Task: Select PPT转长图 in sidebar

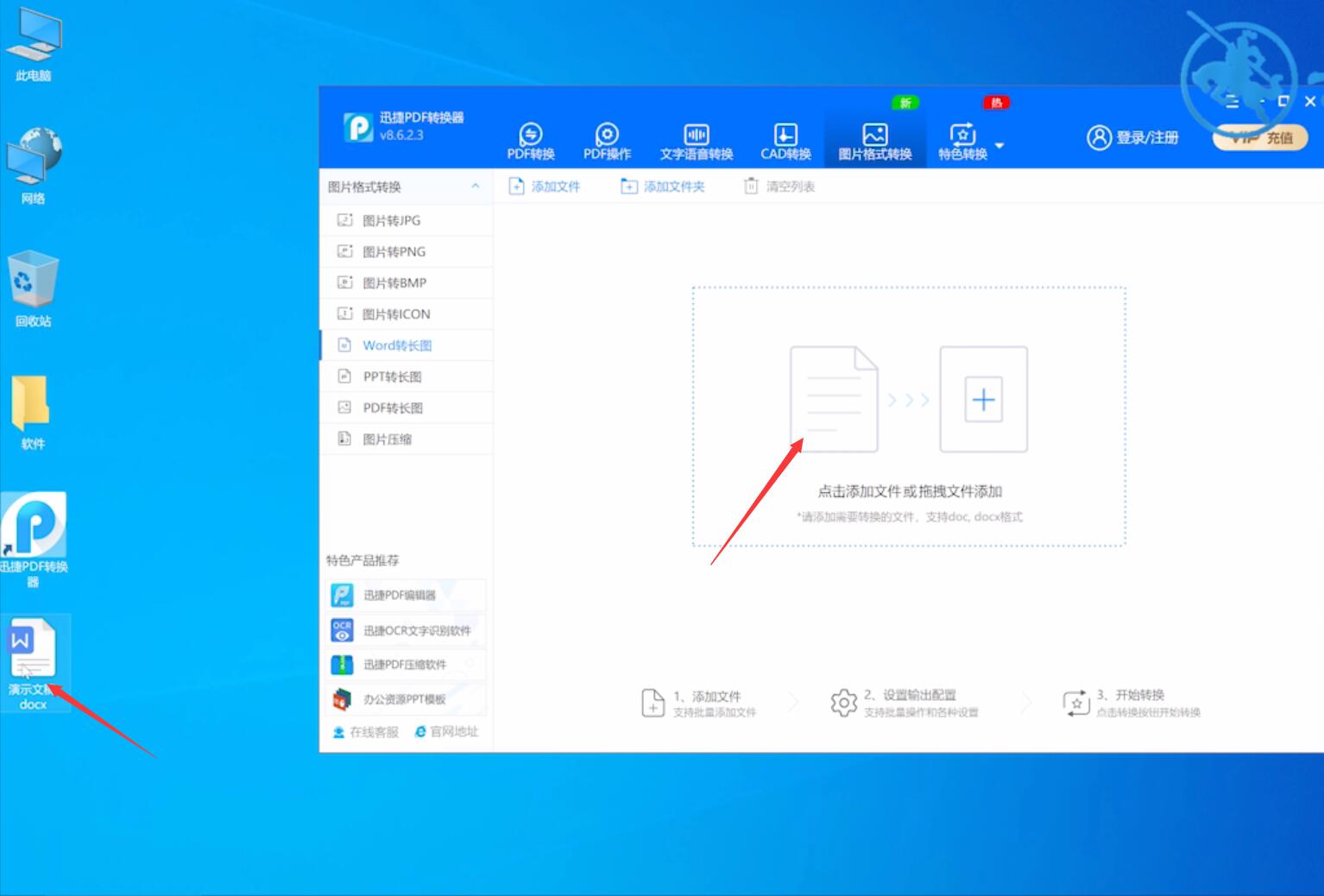Action: pyautogui.click(x=406, y=376)
